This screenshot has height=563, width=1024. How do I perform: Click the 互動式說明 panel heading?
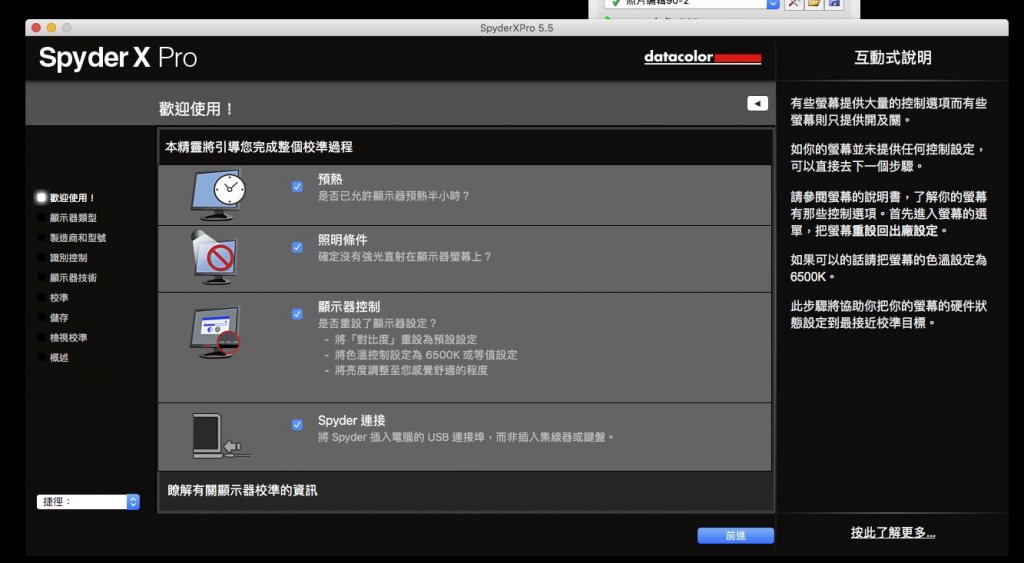pyautogui.click(x=893, y=57)
